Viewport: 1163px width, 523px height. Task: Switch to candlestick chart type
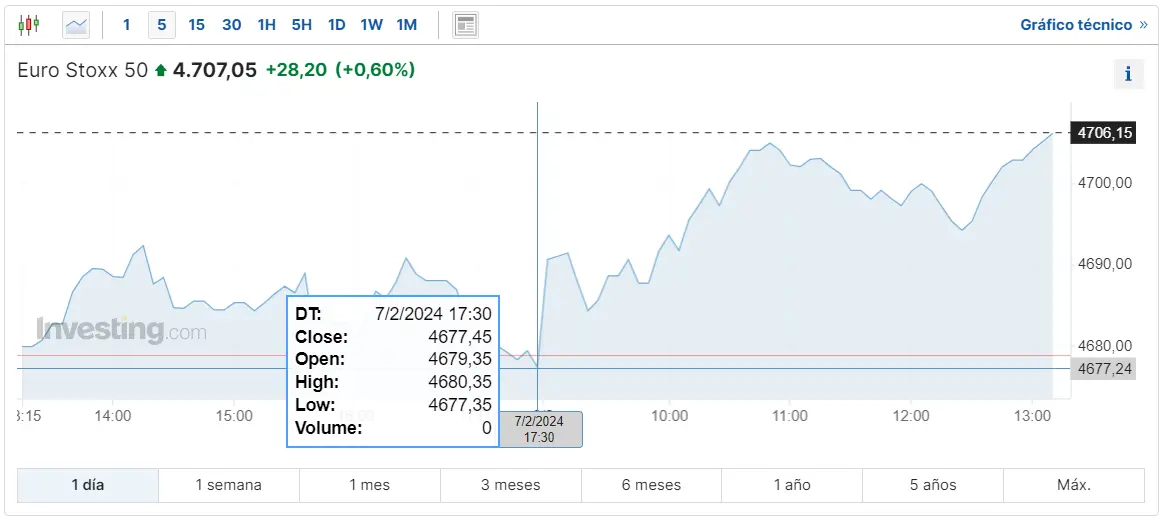(29, 24)
